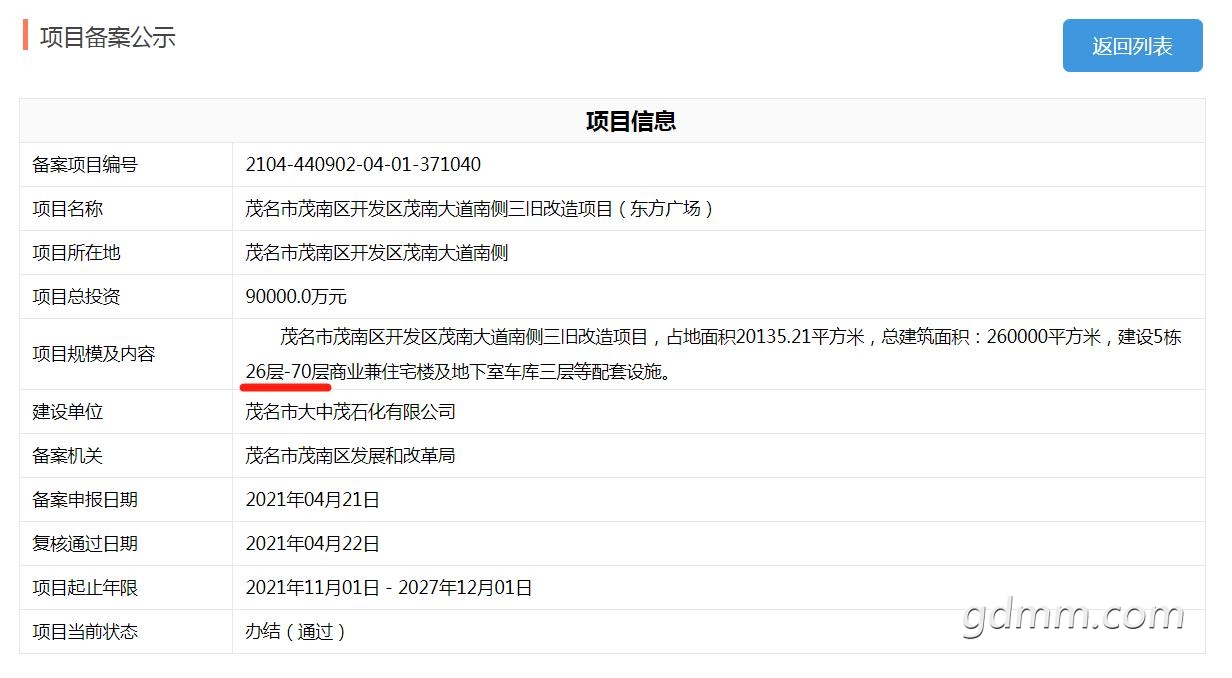Click the 项目备案公示 heading
Viewport: 1232px width, 678px height.
click(108, 38)
